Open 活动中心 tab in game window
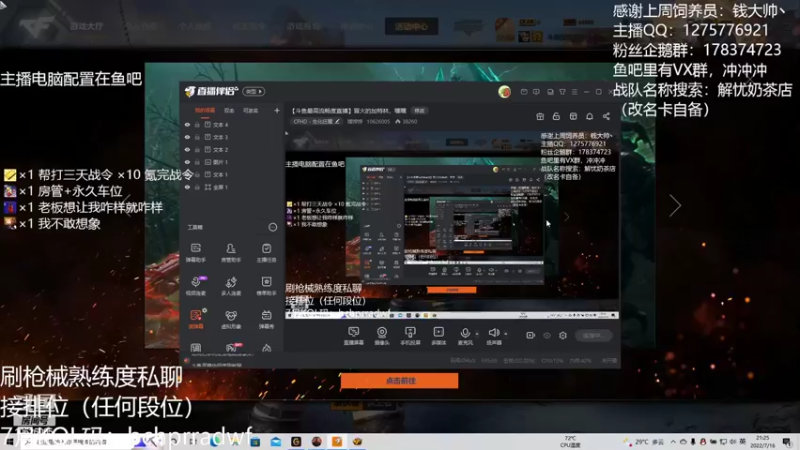800x450 pixels. (411, 26)
